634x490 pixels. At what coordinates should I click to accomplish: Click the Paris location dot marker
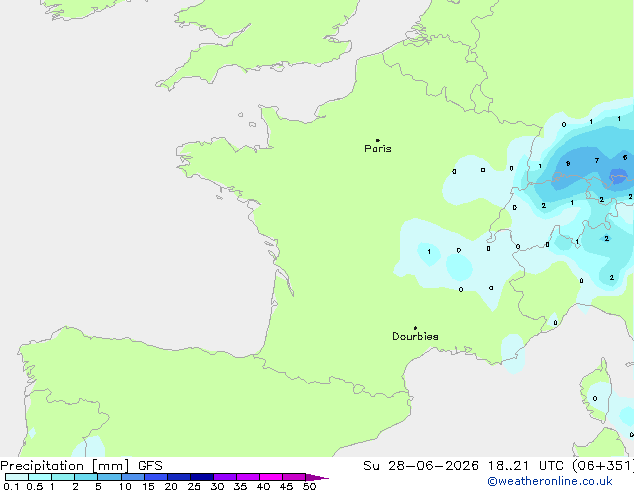coord(378,140)
